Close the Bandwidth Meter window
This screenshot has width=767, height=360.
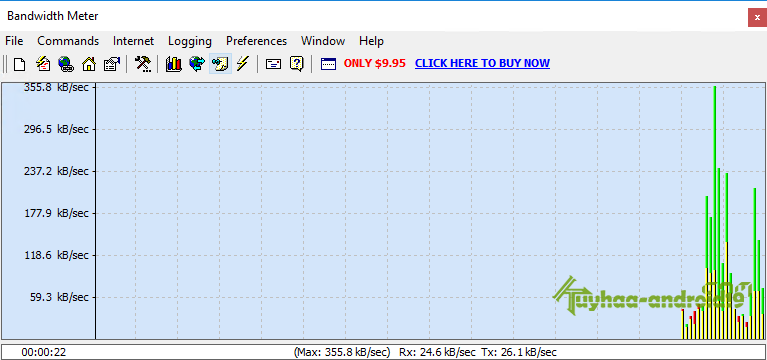tap(757, 17)
